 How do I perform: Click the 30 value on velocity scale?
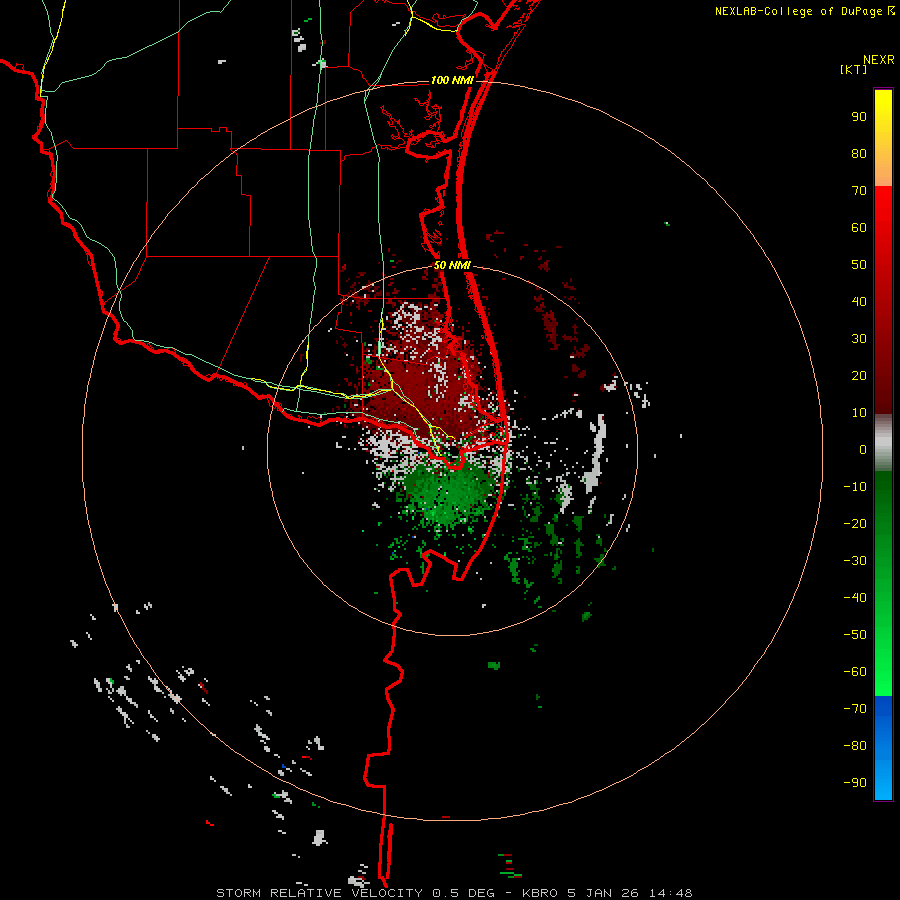859,339
